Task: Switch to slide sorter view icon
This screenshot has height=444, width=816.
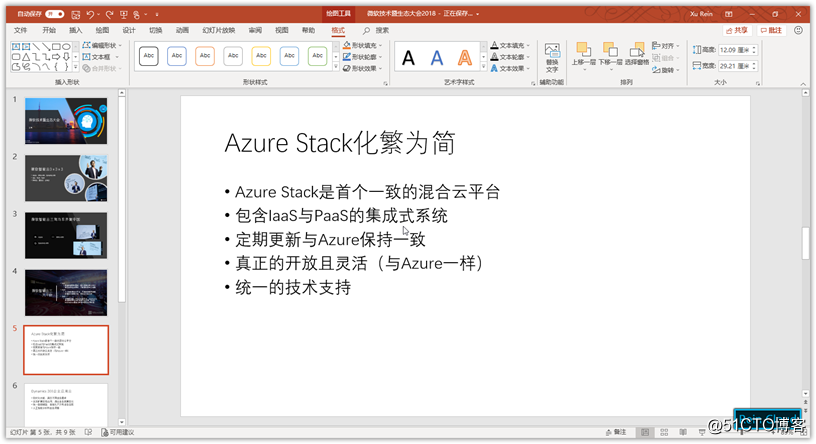Action: (x=664, y=432)
